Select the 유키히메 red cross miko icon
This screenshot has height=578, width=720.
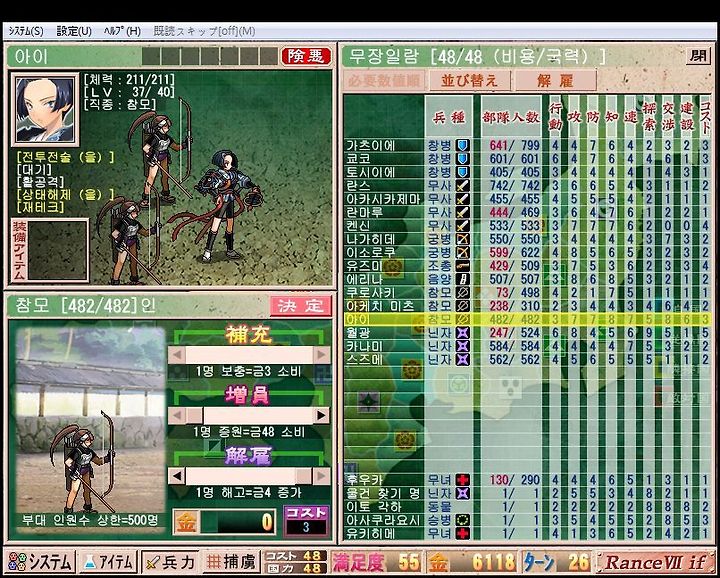pyautogui.click(x=463, y=533)
